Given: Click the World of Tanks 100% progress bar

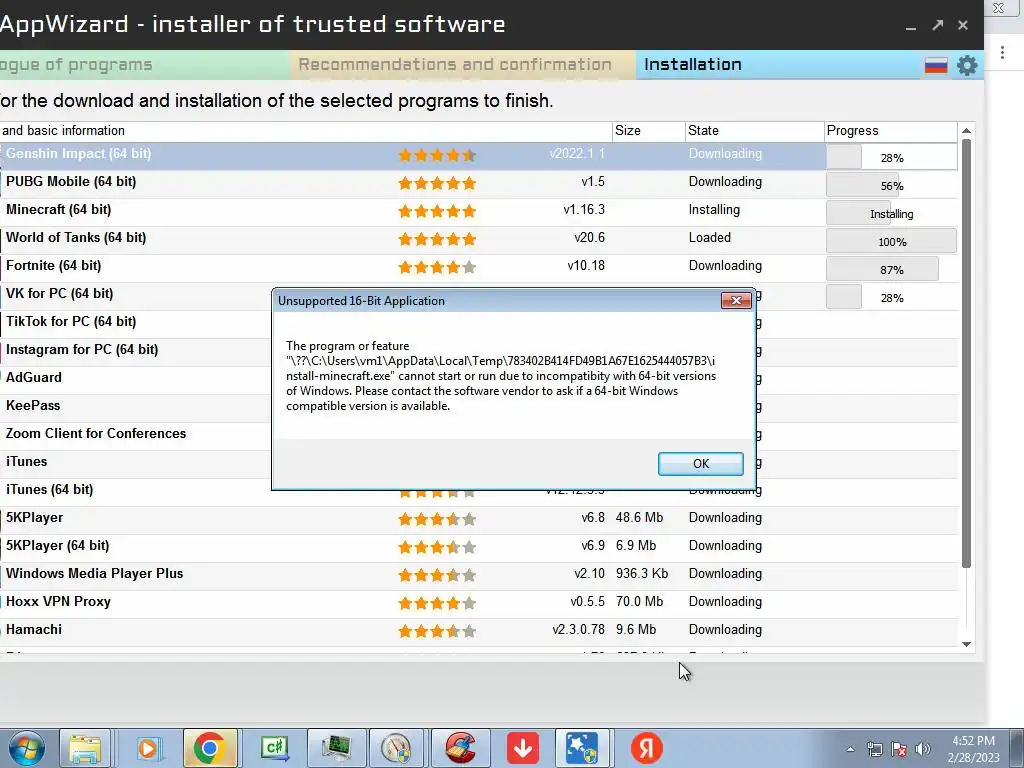Looking at the screenshot, I should pos(891,242).
